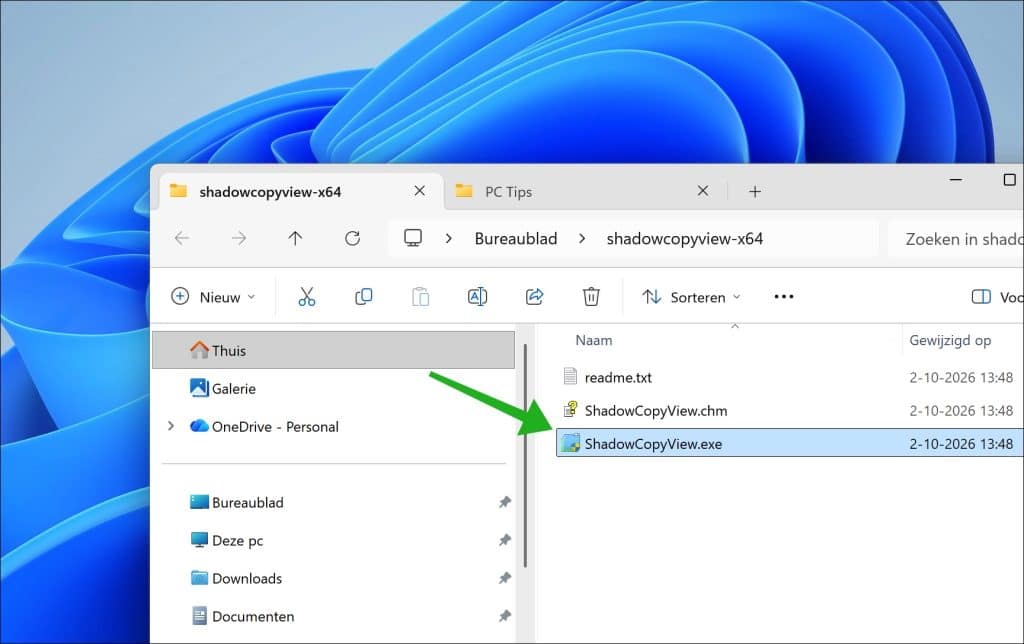The image size is (1024, 644).
Task: Unpin Documenten from quick access
Action: coord(504,615)
